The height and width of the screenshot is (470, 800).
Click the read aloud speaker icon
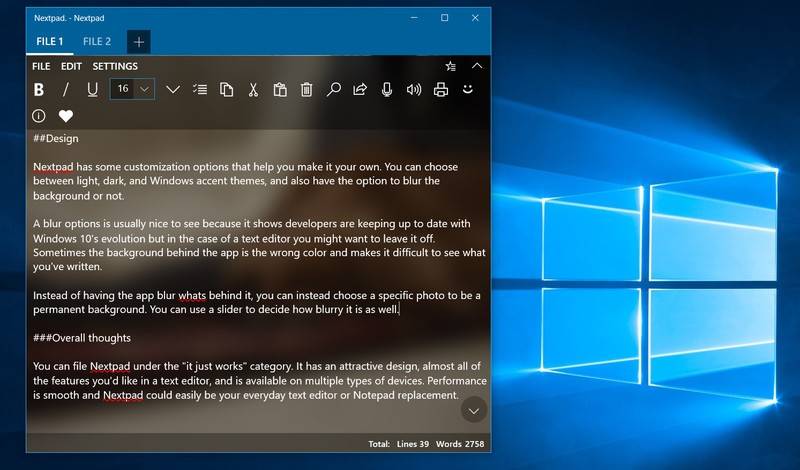pos(414,90)
